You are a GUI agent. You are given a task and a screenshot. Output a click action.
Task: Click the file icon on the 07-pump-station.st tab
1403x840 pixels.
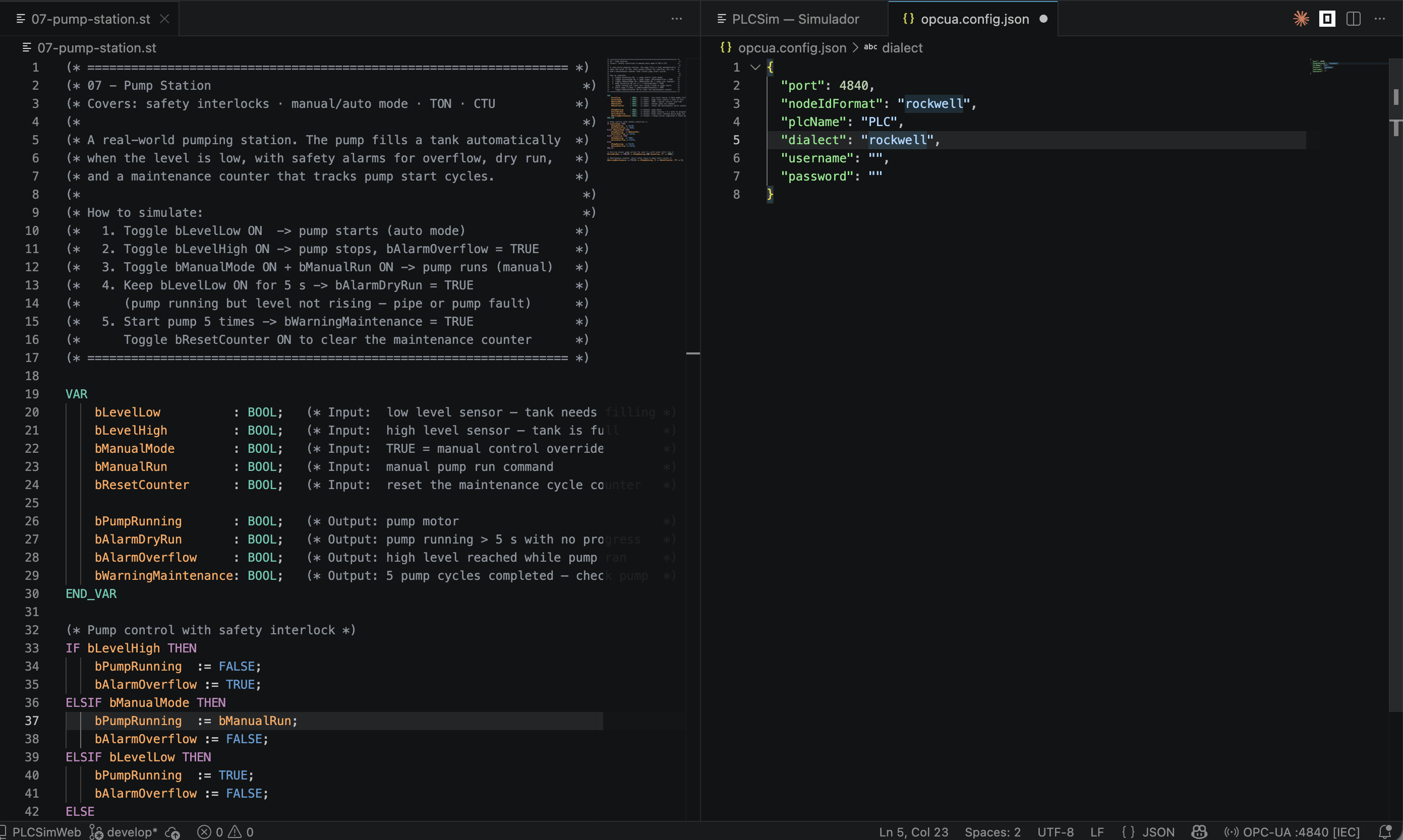tap(21, 19)
